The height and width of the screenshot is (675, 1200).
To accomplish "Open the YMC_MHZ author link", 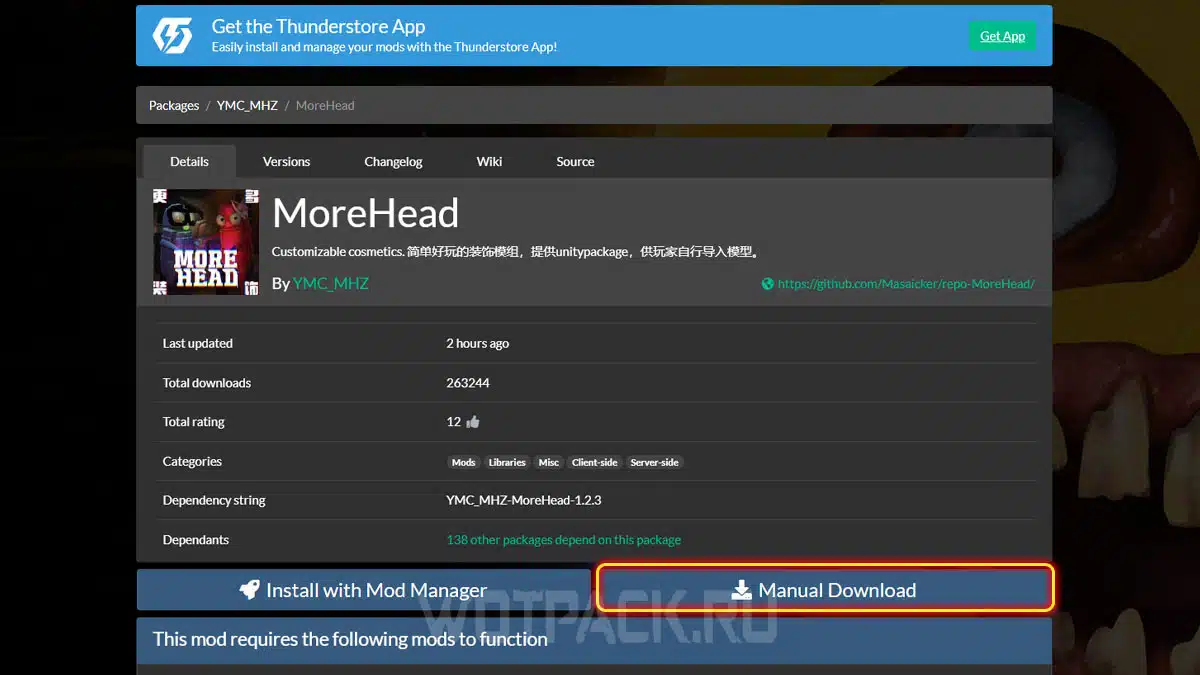I will (x=331, y=283).
